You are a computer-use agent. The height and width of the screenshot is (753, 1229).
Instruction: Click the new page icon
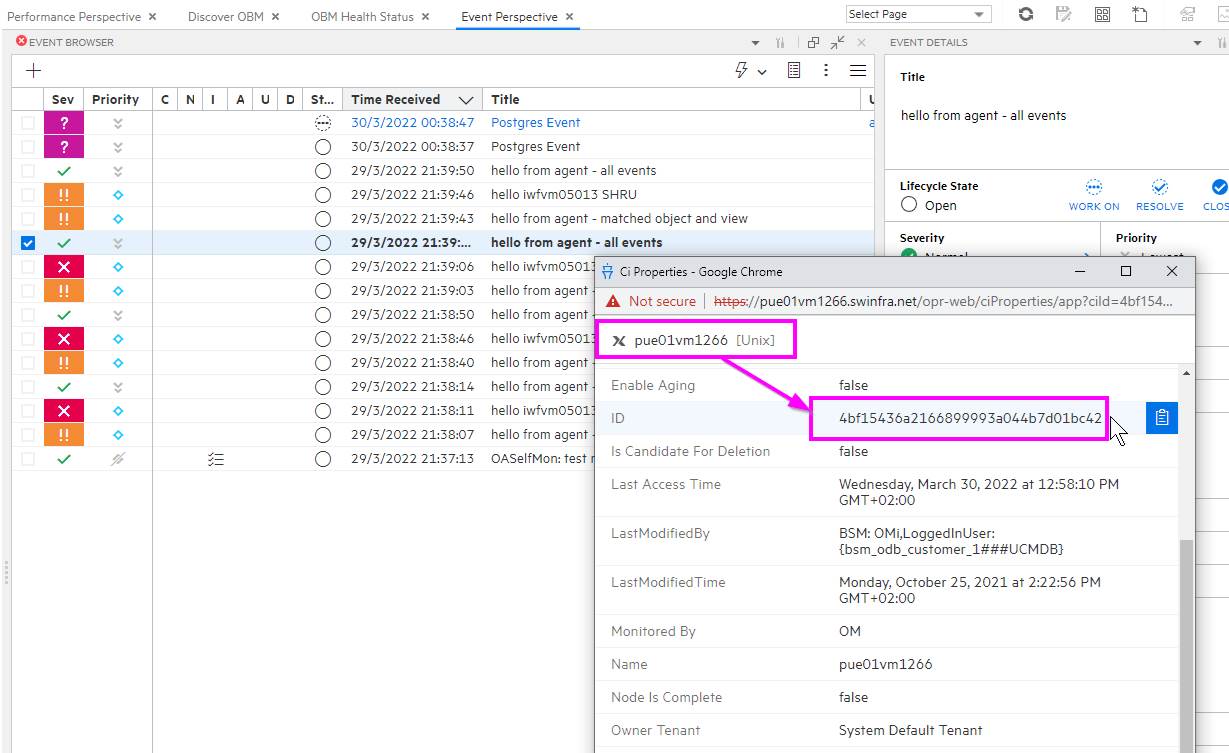click(1140, 14)
